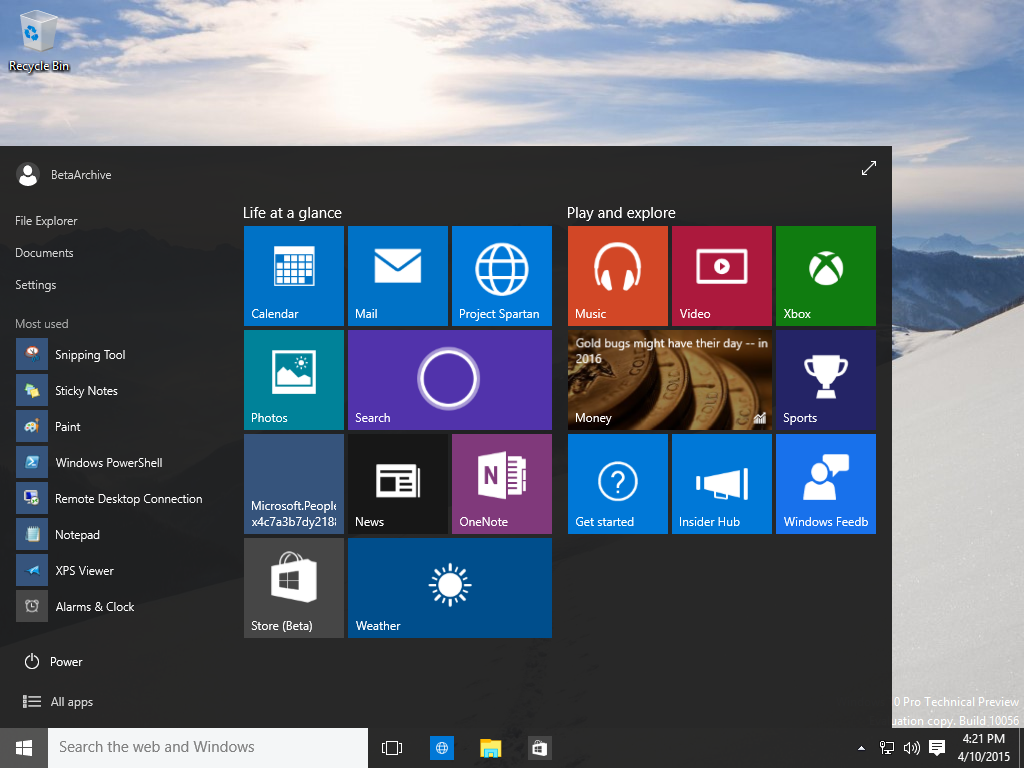Viewport: 1024px width, 768px height.
Task: Launch Snipping Tool from Most used
Action: pyautogui.click(x=90, y=355)
